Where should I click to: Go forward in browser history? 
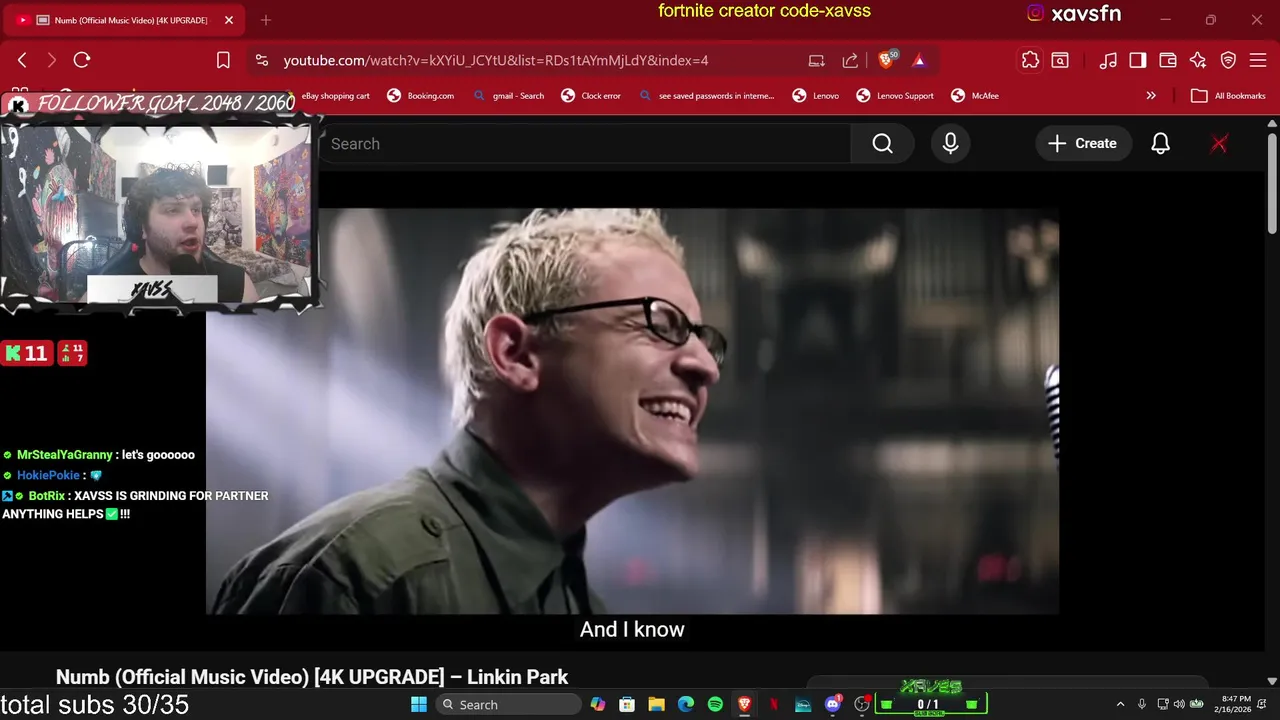coord(52,60)
